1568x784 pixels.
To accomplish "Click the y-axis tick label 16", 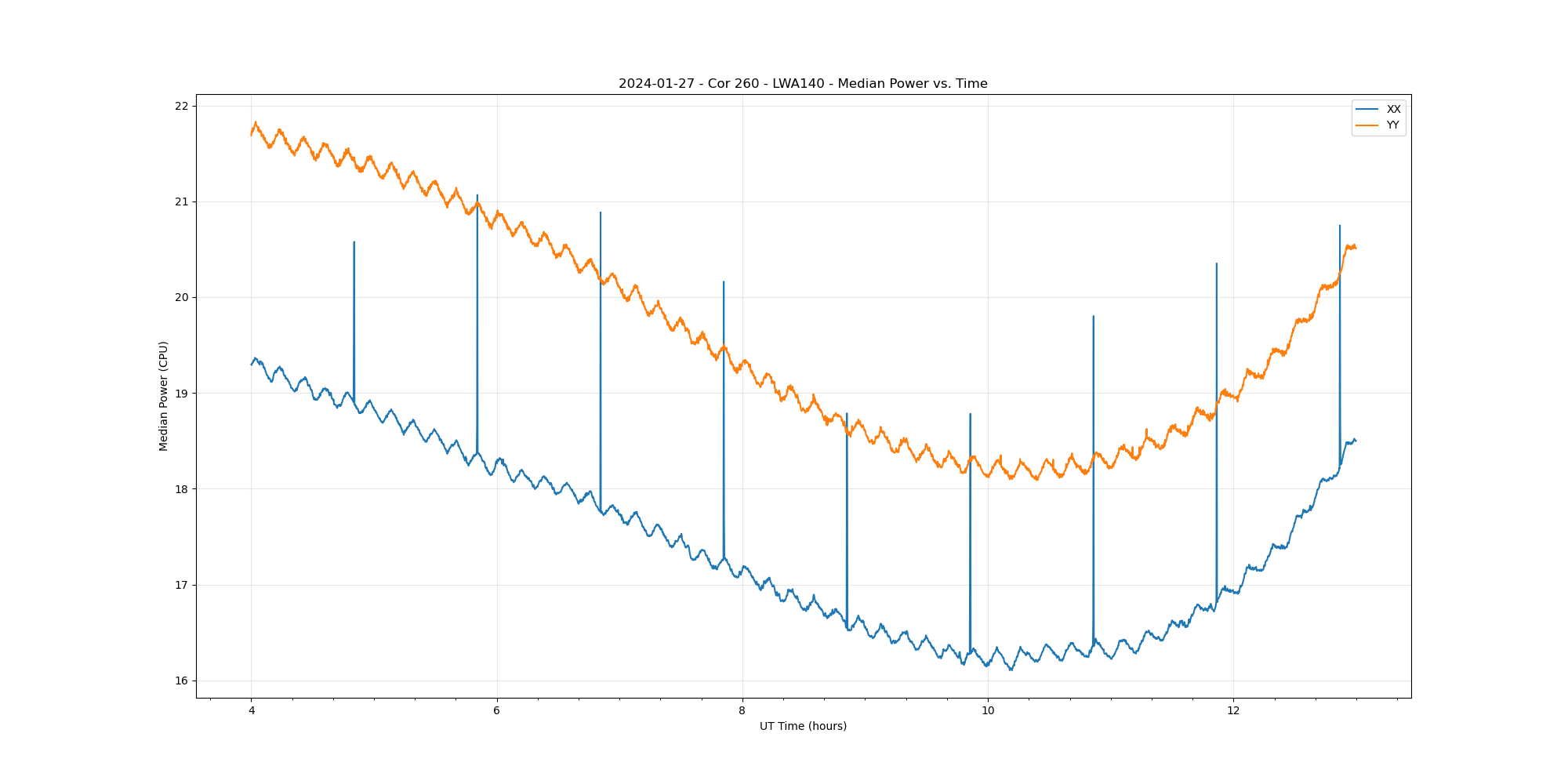I will 182,681.
